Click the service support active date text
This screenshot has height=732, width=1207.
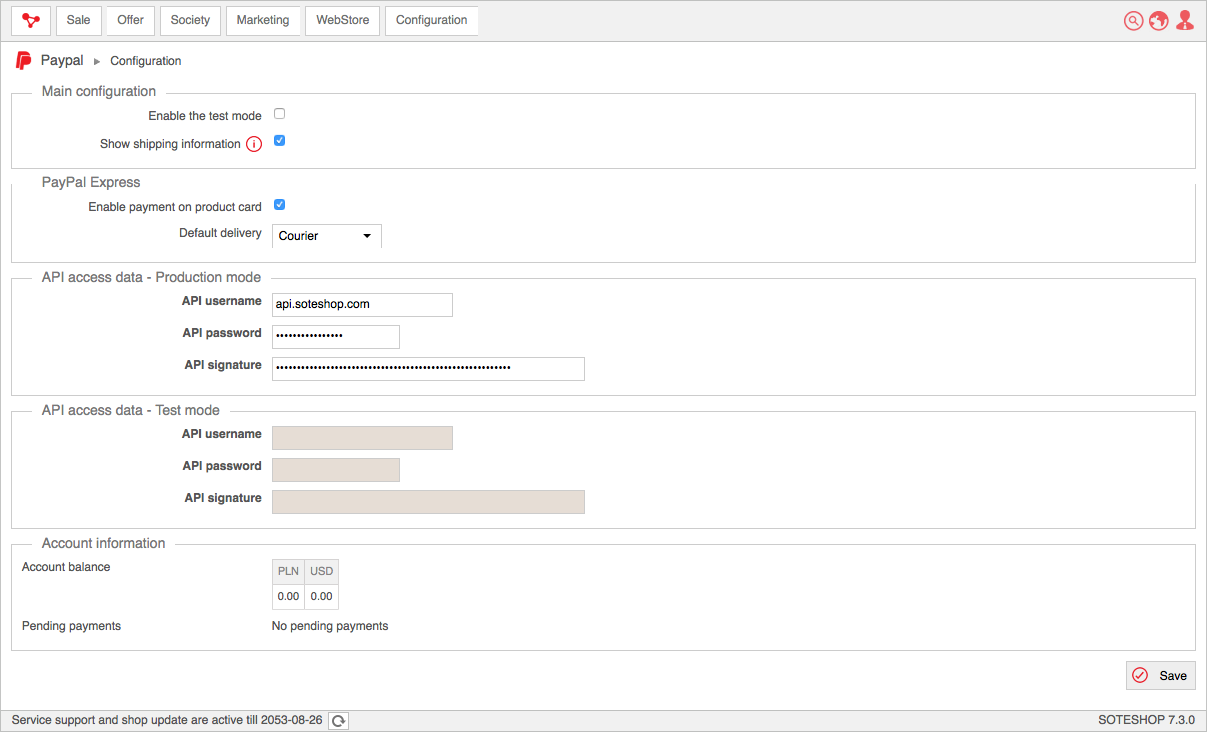pyautogui.click(x=167, y=720)
